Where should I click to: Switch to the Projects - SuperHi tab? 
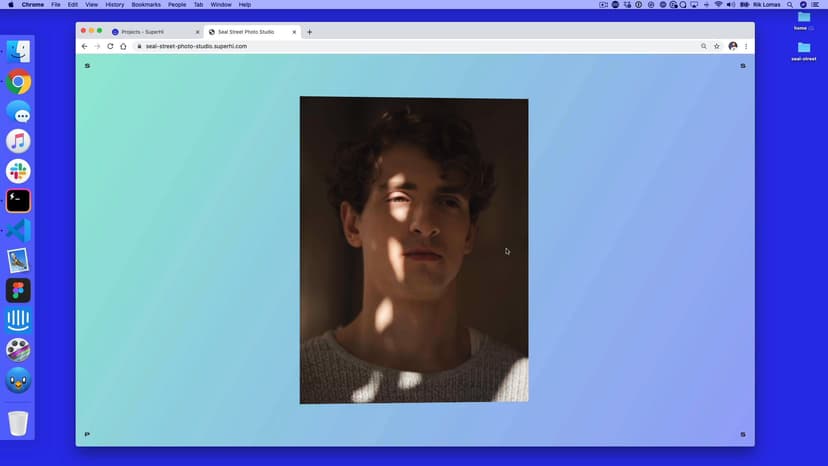(150, 32)
